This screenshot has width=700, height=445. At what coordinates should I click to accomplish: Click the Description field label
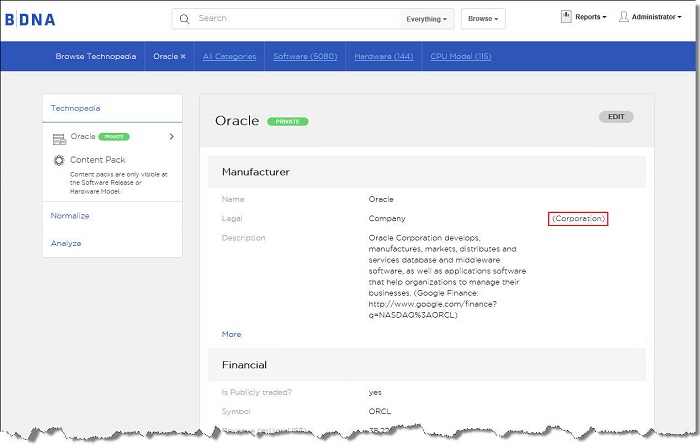[243, 238]
